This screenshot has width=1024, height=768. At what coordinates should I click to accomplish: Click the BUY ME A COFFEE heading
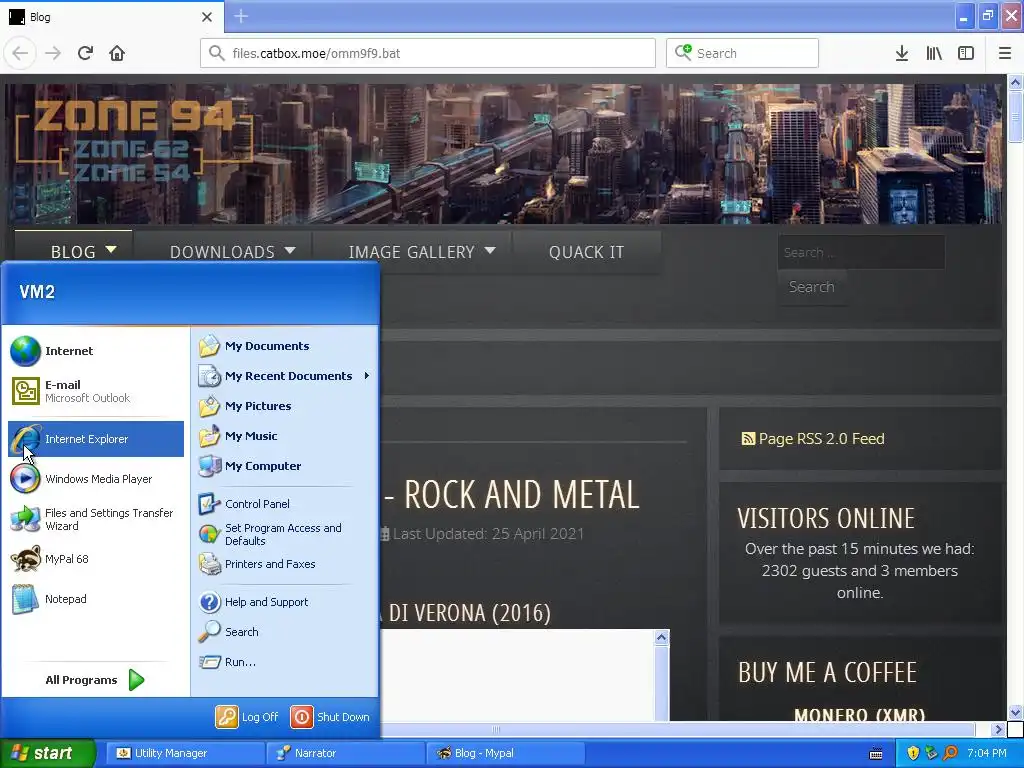[827, 673]
